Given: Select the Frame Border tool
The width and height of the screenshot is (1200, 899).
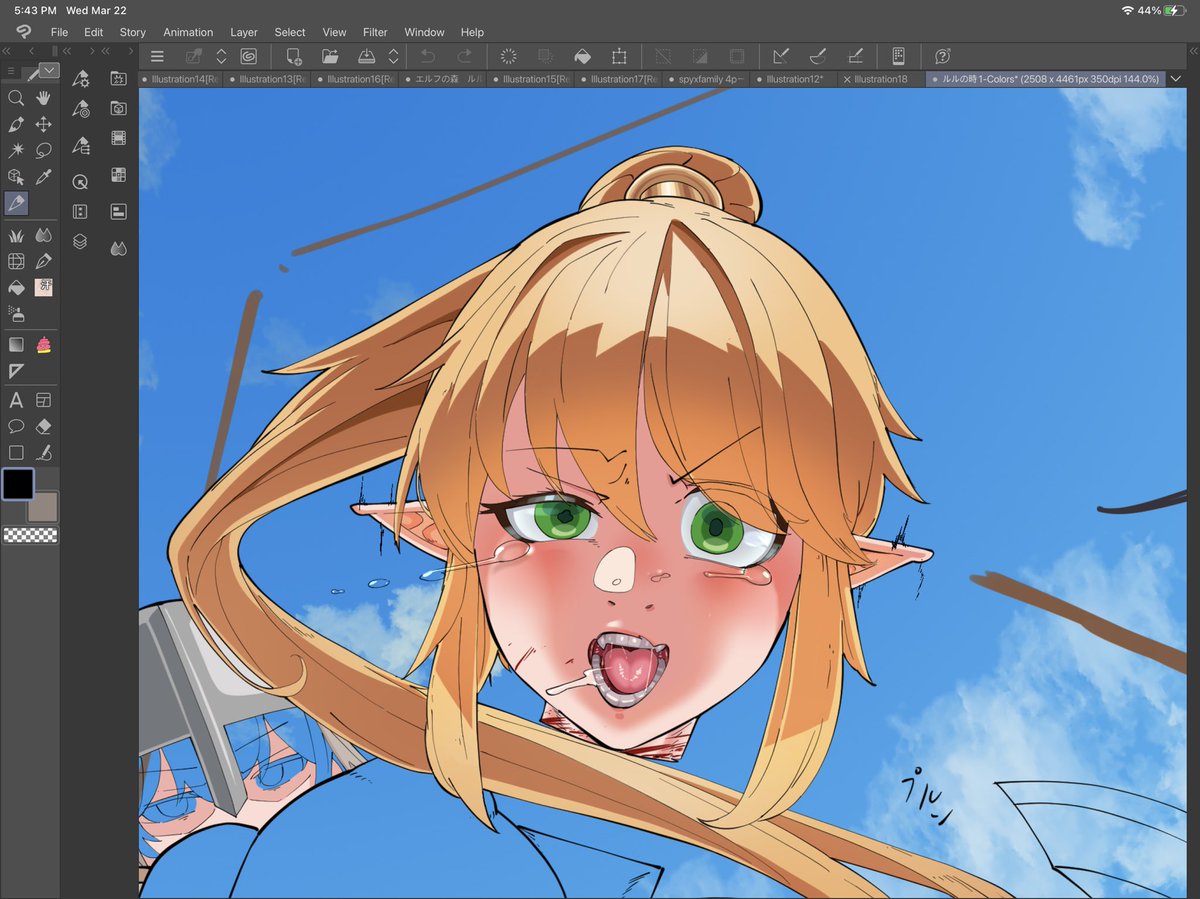Looking at the screenshot, I should [44, 400].
